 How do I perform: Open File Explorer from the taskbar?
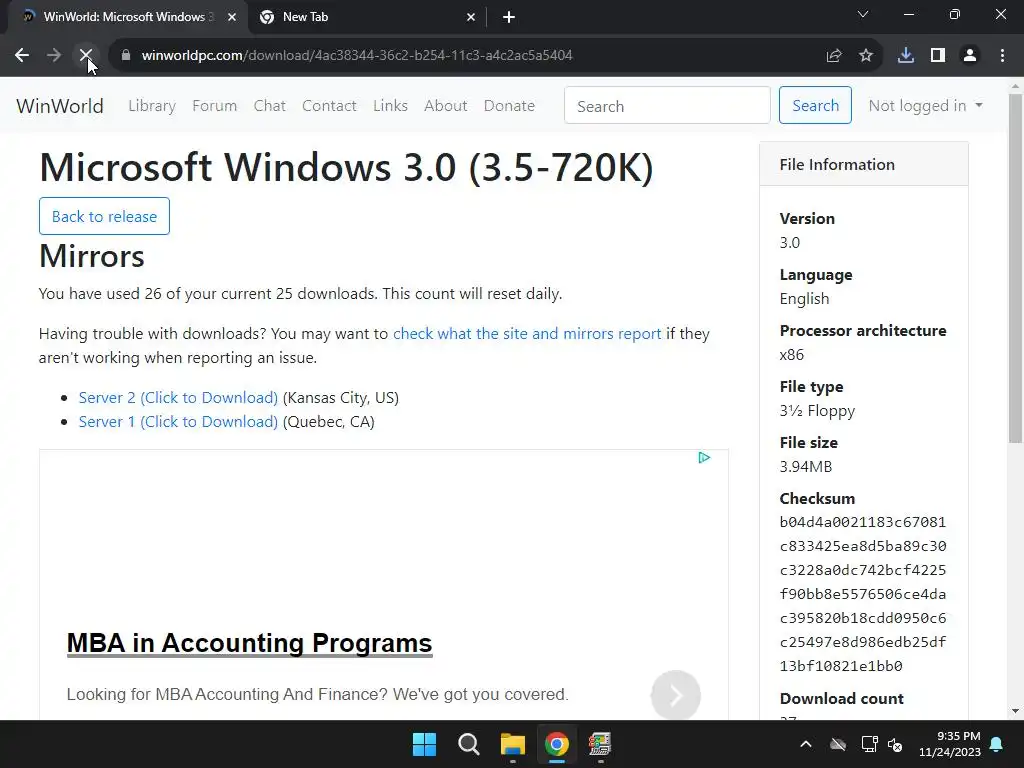click(513, 744)
